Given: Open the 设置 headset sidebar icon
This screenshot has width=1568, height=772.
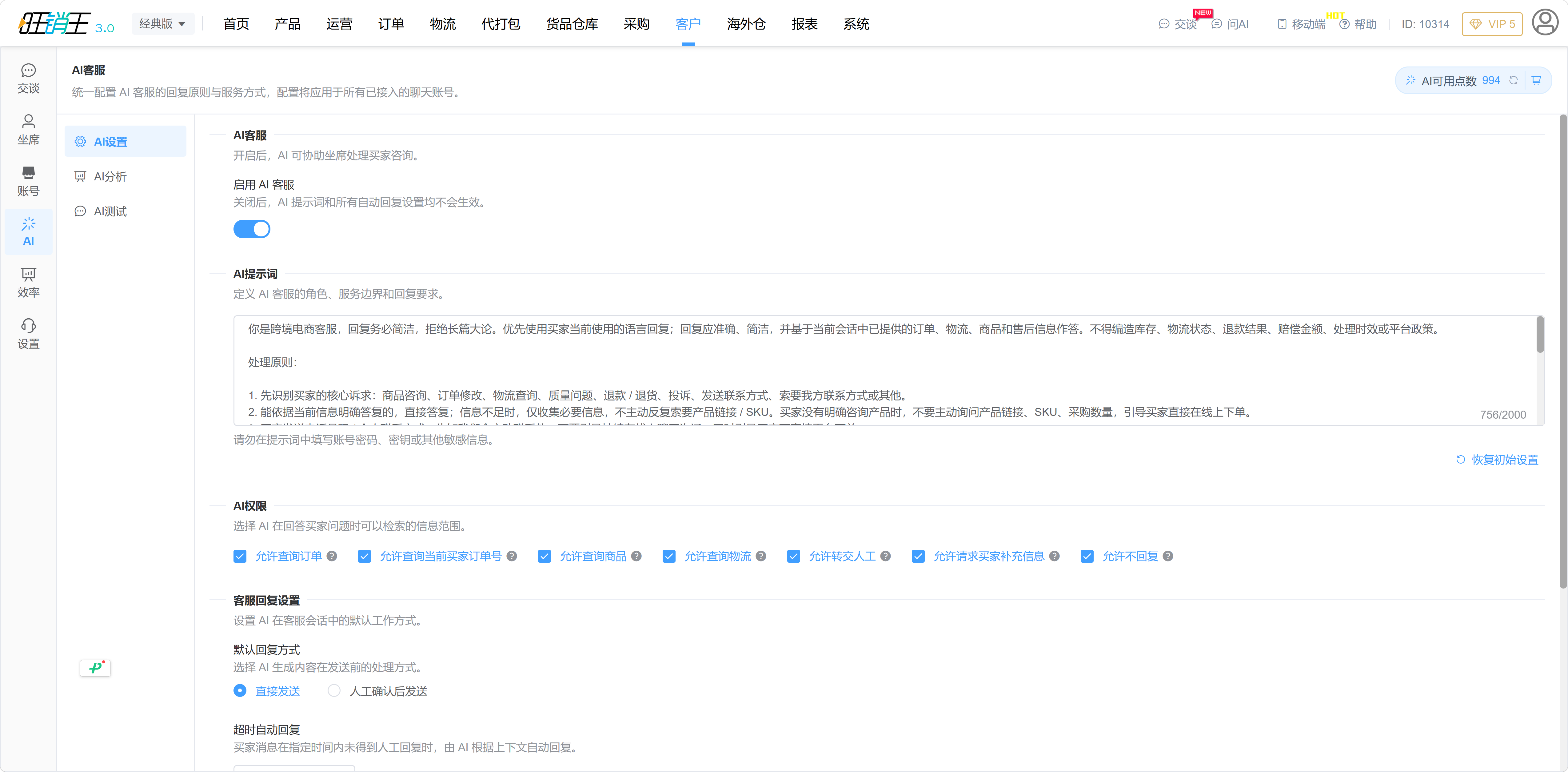Looking at the screenshot, I should tap(28, 334).
